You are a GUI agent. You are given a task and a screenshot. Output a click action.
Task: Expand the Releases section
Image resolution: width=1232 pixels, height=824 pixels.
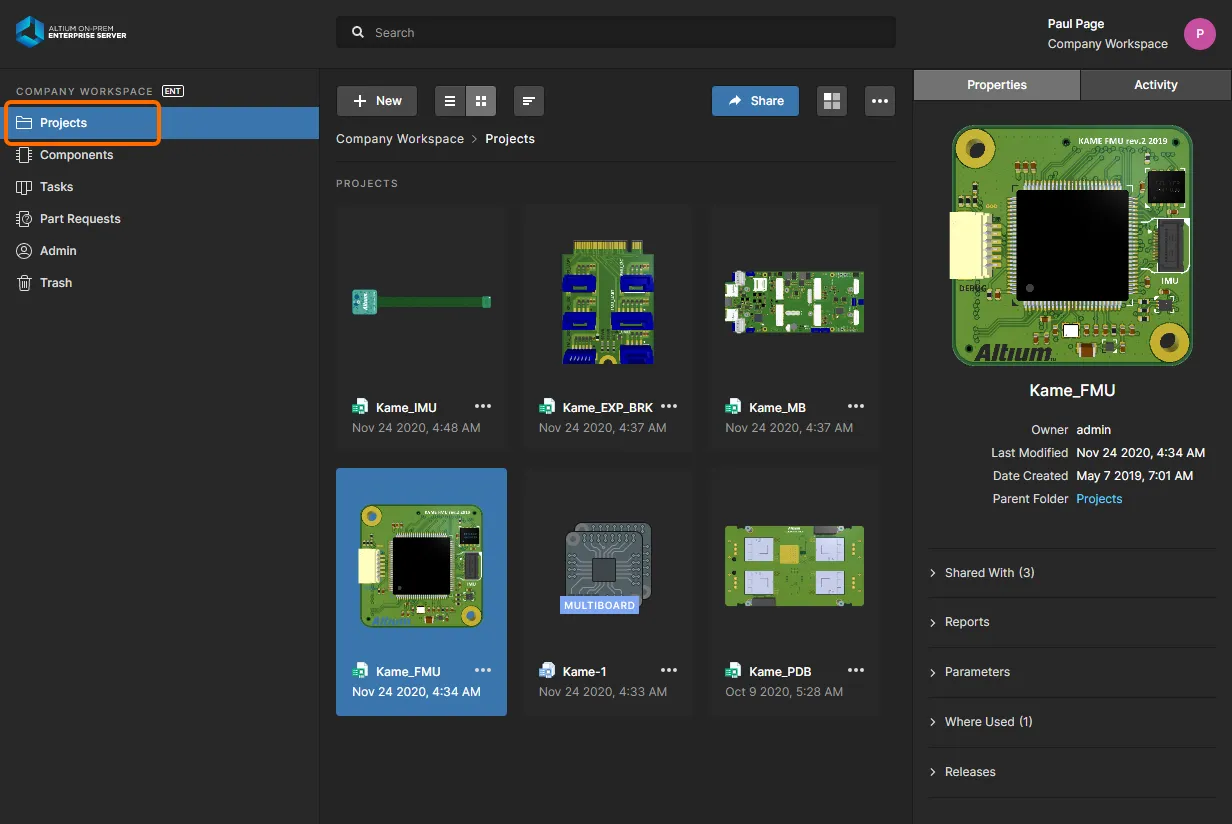(1072, 772)
